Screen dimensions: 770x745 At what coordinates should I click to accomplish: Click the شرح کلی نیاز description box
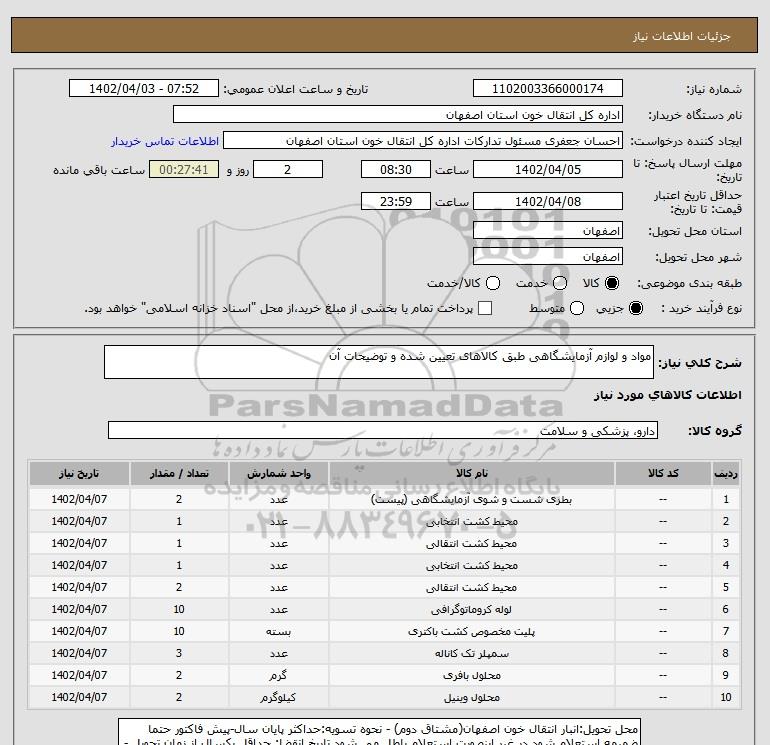click(x=379, y=362)
